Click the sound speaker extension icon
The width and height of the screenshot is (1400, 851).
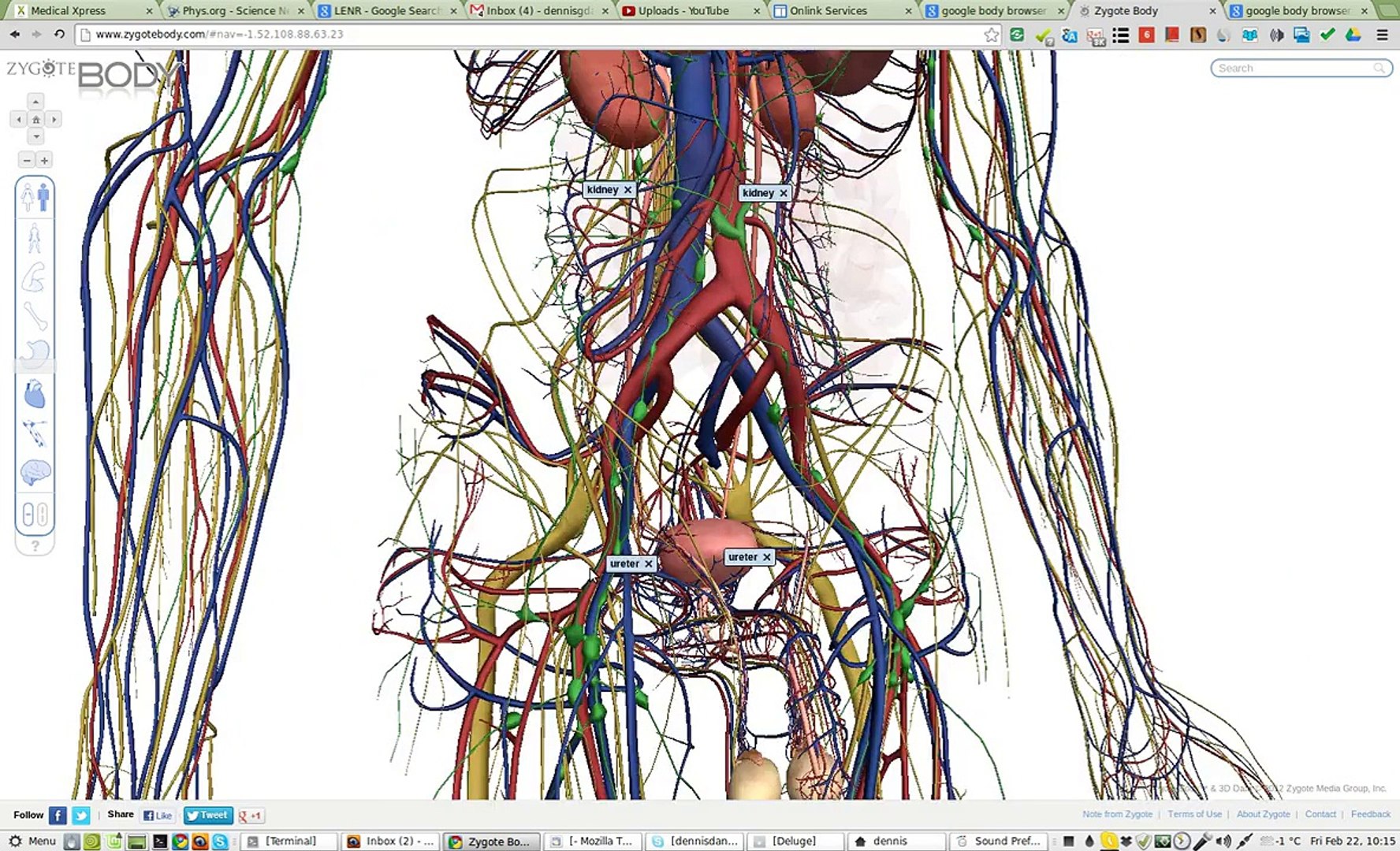click(x=1276, y=35)
